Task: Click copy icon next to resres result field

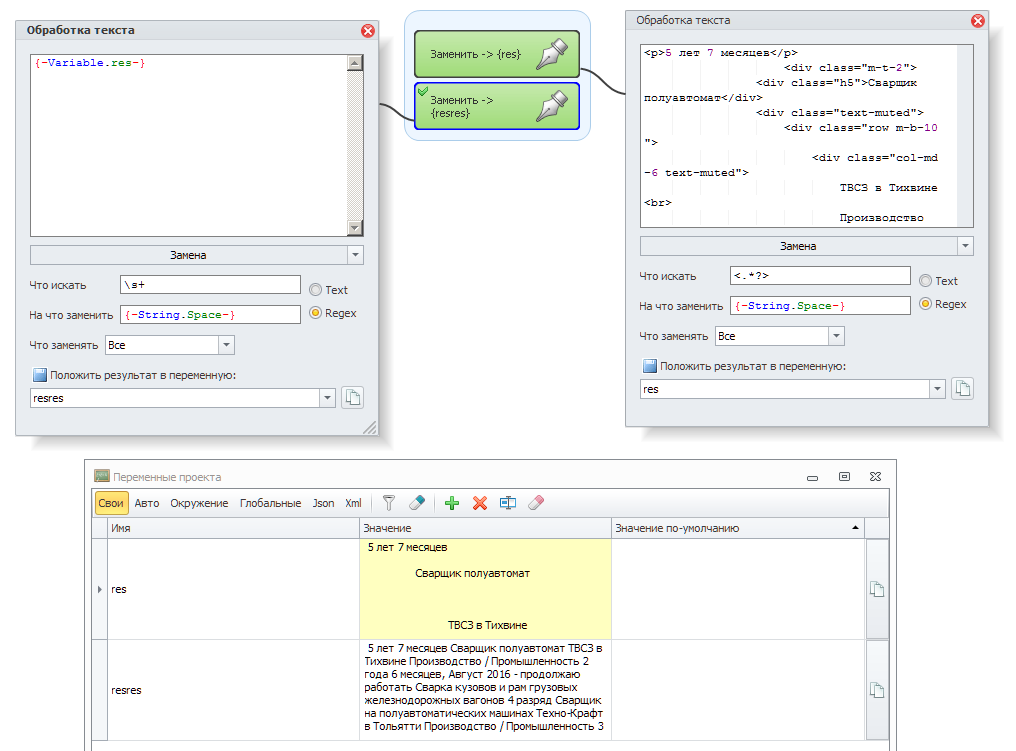Action: pyautogui.click(x=352, y=398)
